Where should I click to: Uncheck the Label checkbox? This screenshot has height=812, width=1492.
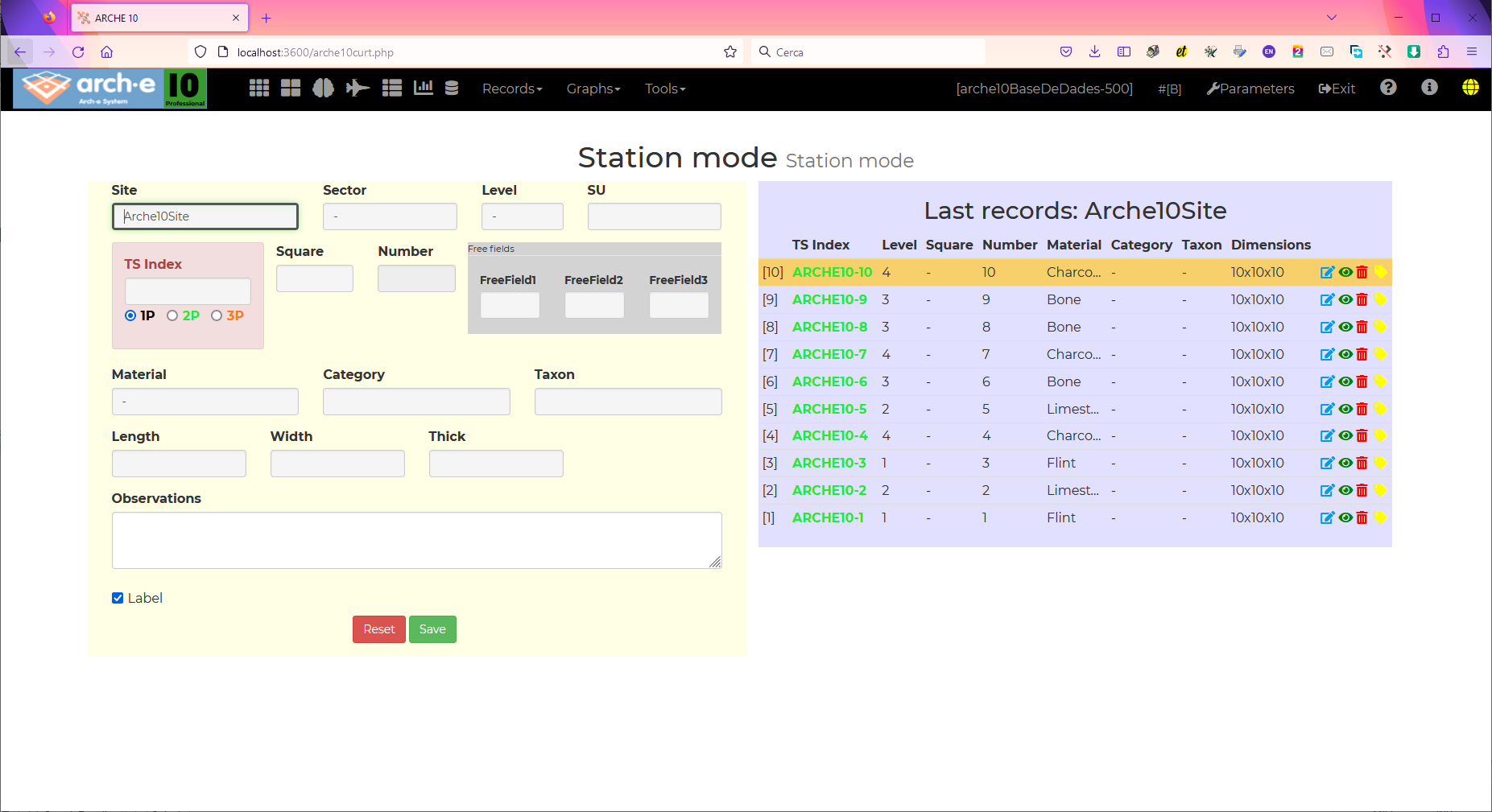[x=118, y=598]
